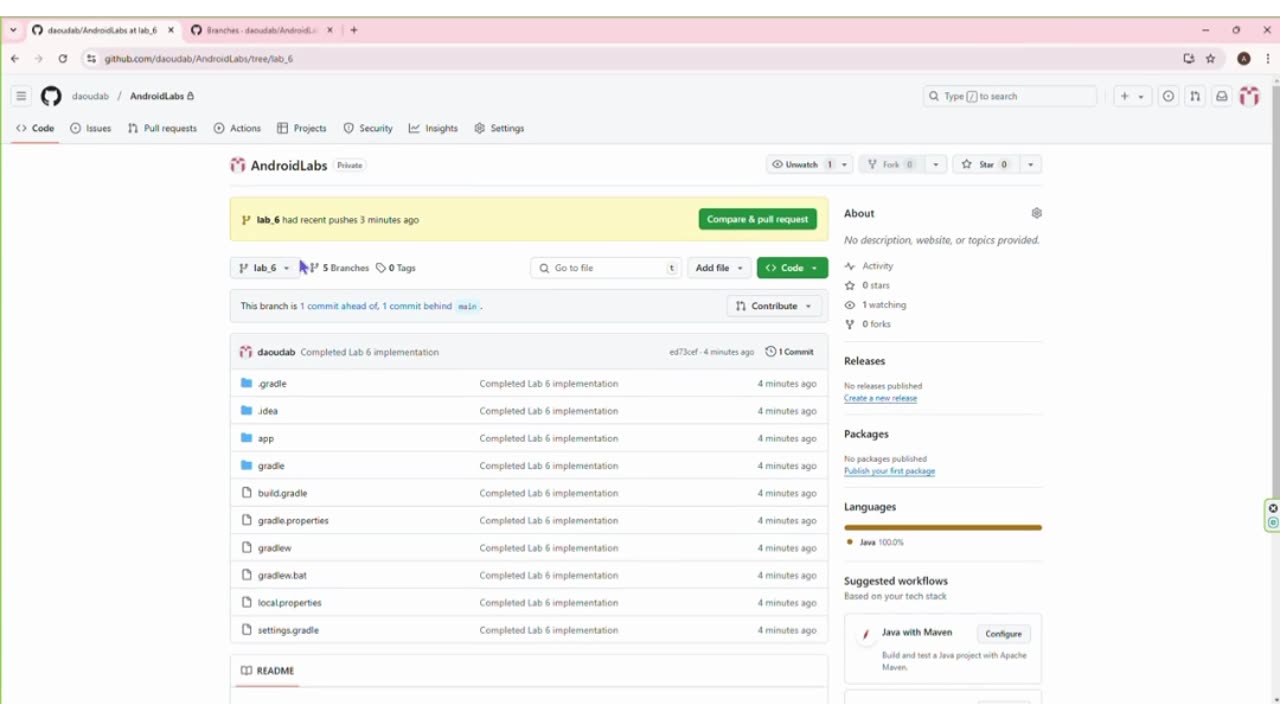Open the build.gradle file

click(x=282, y=493)
